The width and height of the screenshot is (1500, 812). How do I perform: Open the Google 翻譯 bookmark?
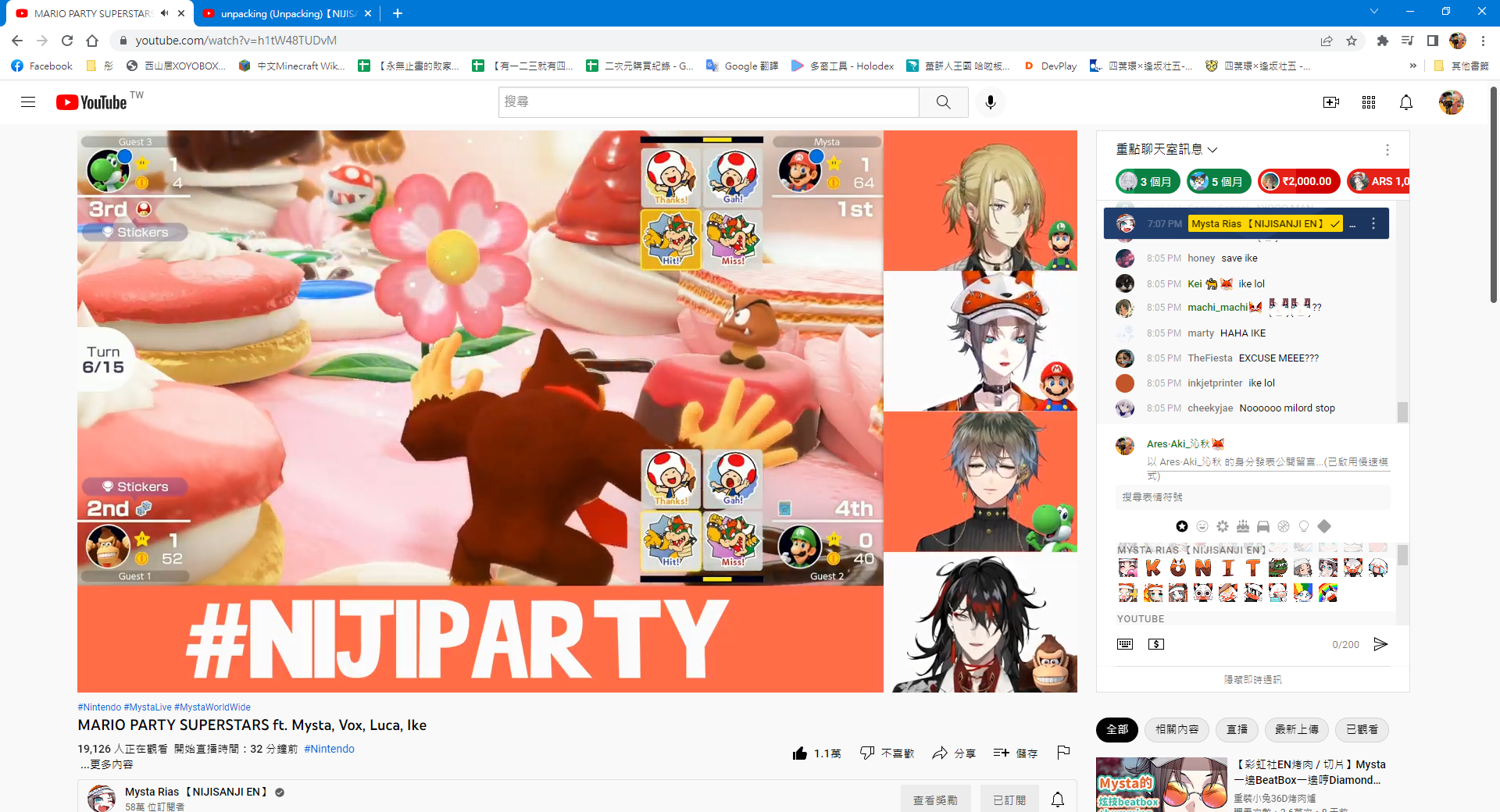(742, 66)
